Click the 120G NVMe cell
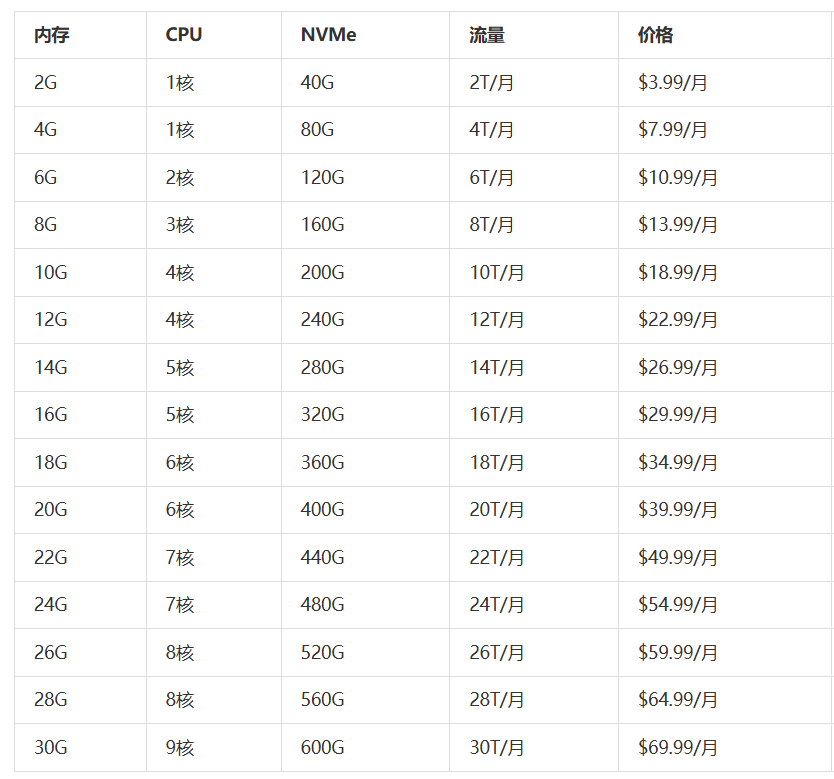834x779 pixels. [x=322, y=178]
